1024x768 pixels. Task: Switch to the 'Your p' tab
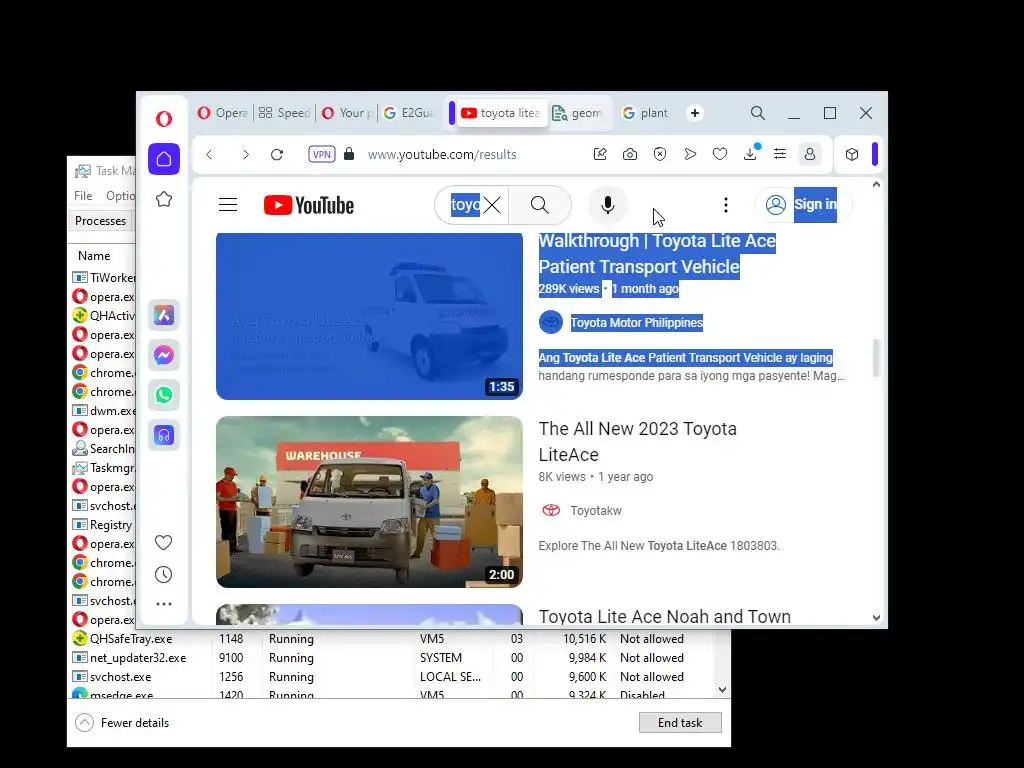coord(347,113)
